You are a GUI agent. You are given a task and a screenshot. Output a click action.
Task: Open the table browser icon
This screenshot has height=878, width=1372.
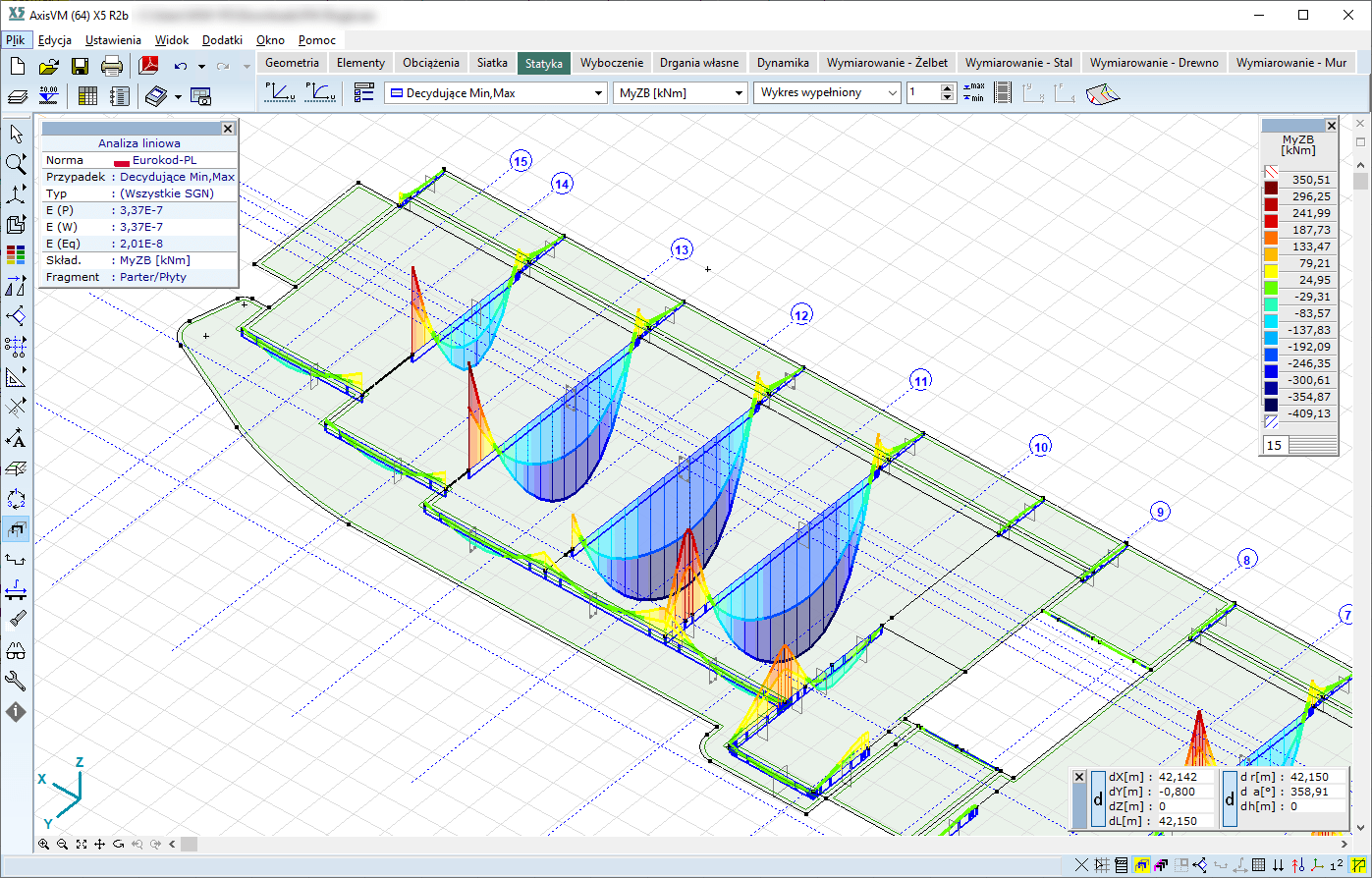coord(87,96)
